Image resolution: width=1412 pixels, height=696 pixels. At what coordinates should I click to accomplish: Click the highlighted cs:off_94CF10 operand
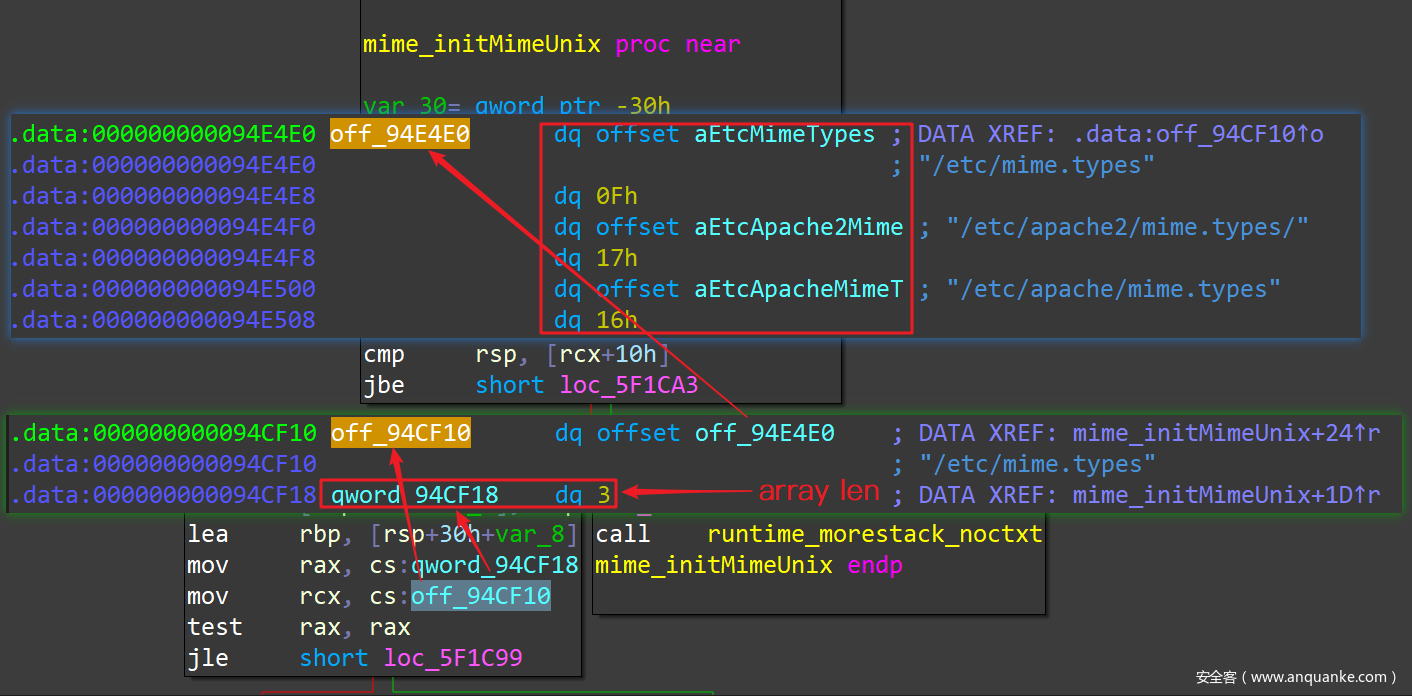(480, 596)
